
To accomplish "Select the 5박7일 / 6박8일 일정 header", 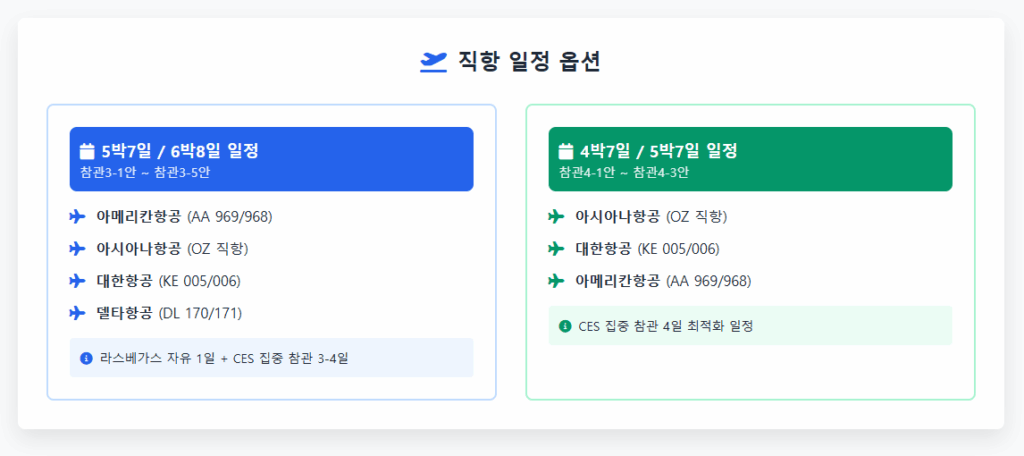I will tap(272, 159).
